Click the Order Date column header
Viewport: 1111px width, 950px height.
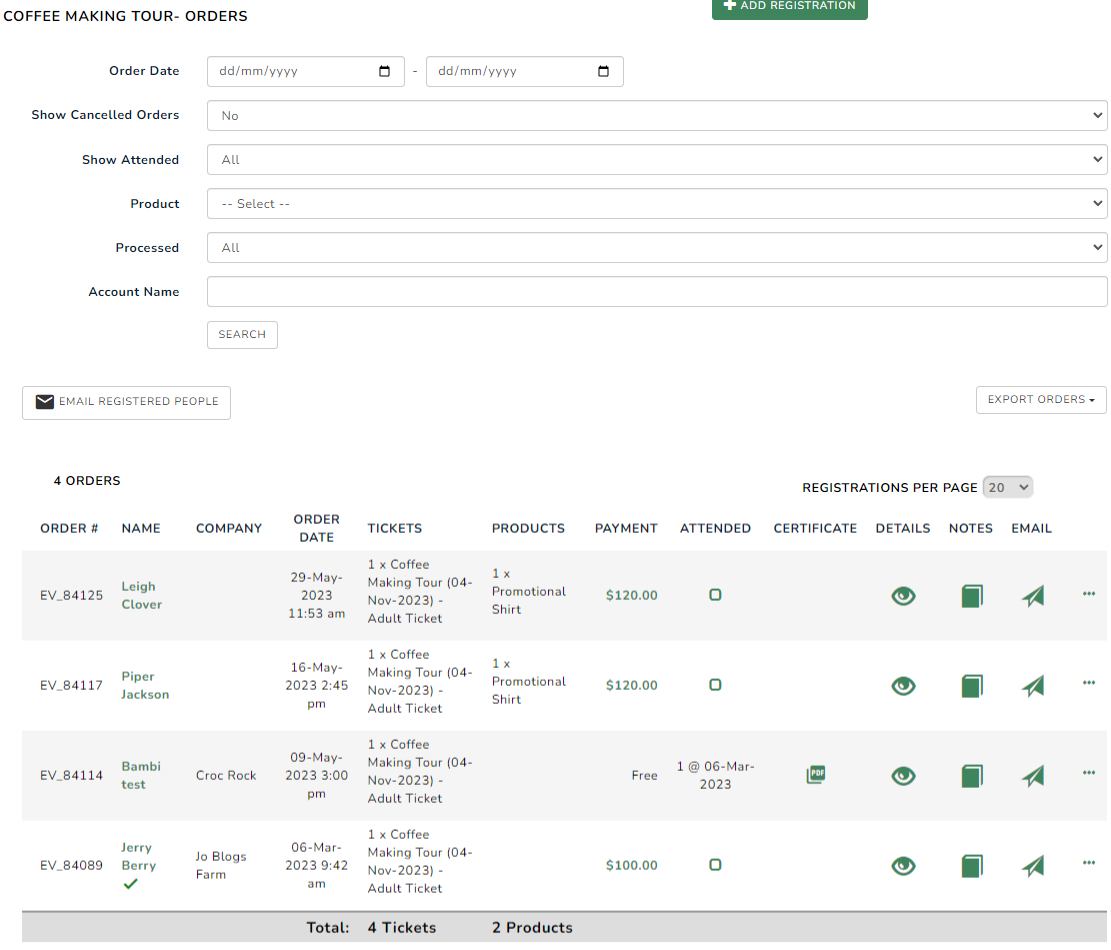click(317, 528)
